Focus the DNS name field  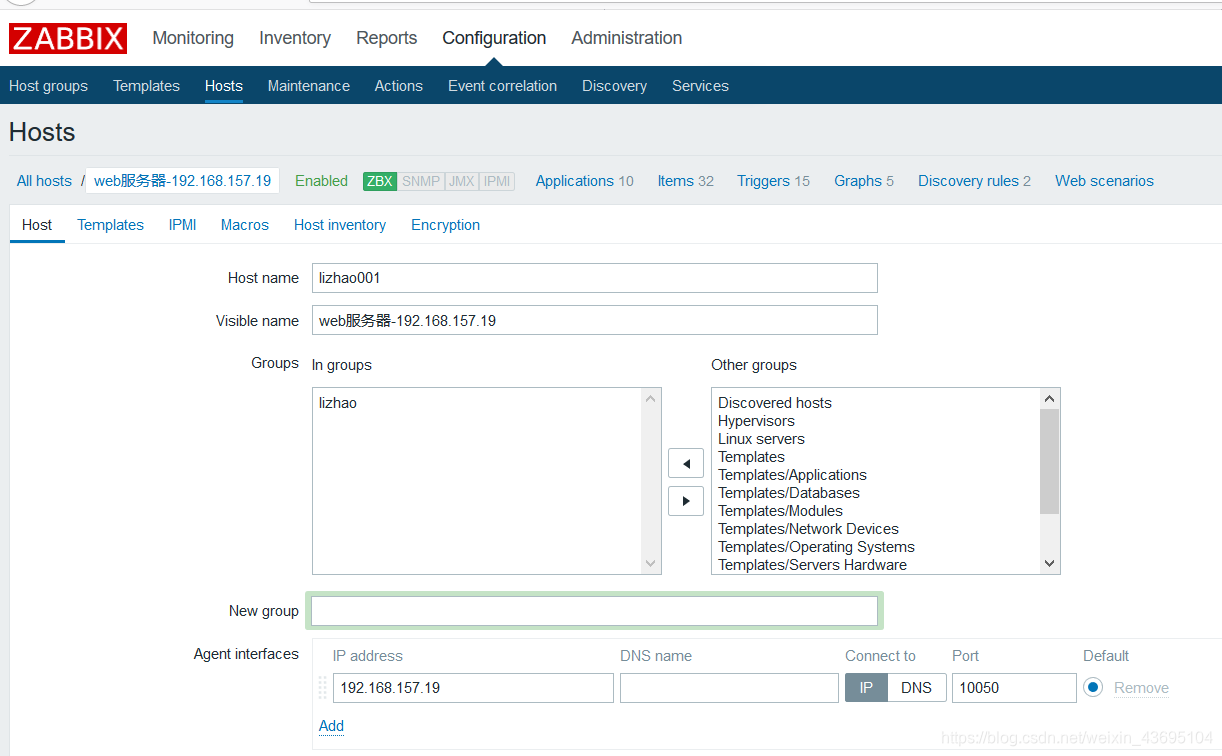(x=729, y=688)
